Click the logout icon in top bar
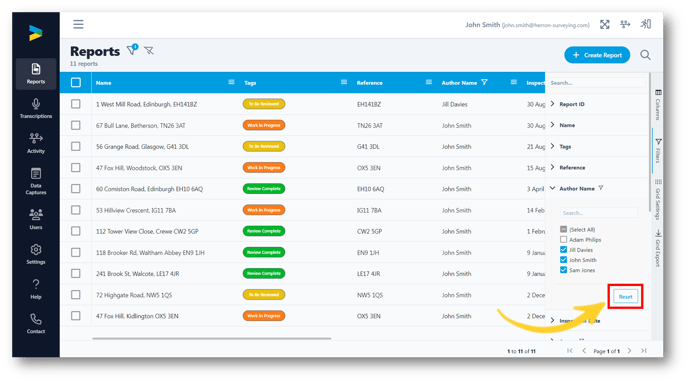 pyautogui.click(x=646, y=24)
